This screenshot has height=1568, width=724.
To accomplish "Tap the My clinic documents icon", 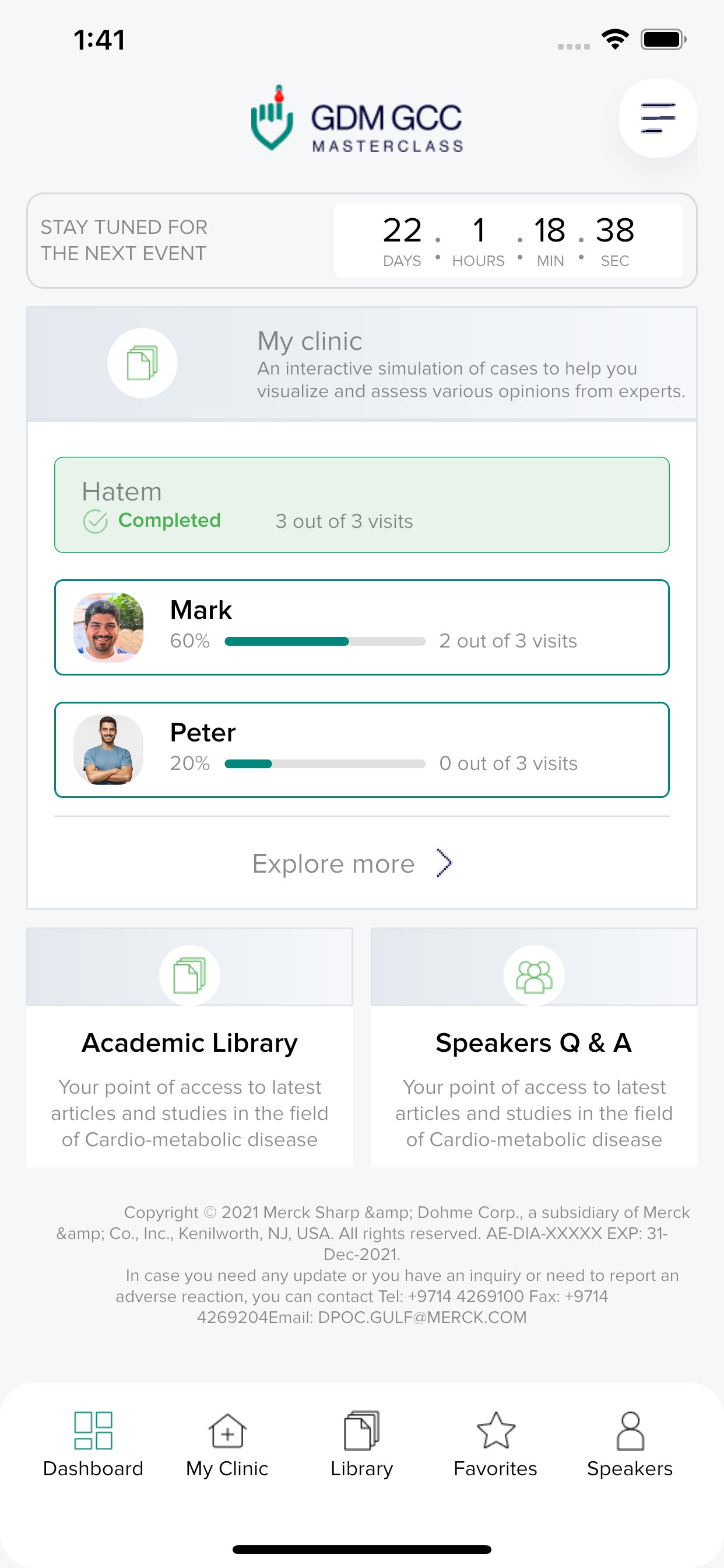I will tap(142, 363).
